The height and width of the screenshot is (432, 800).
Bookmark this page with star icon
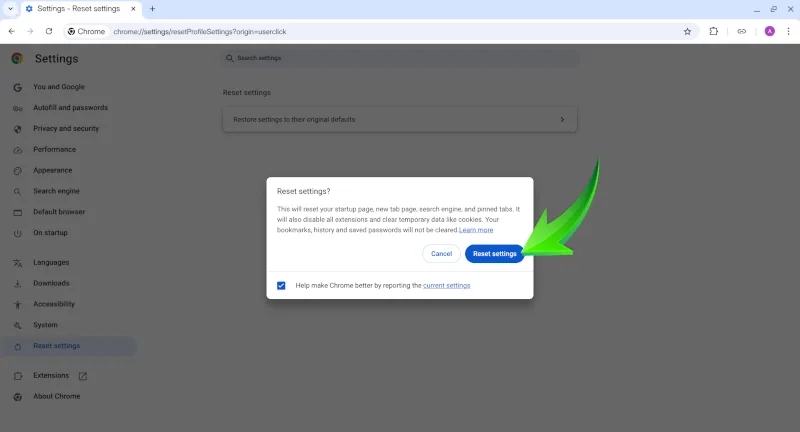tap(687, 31)
